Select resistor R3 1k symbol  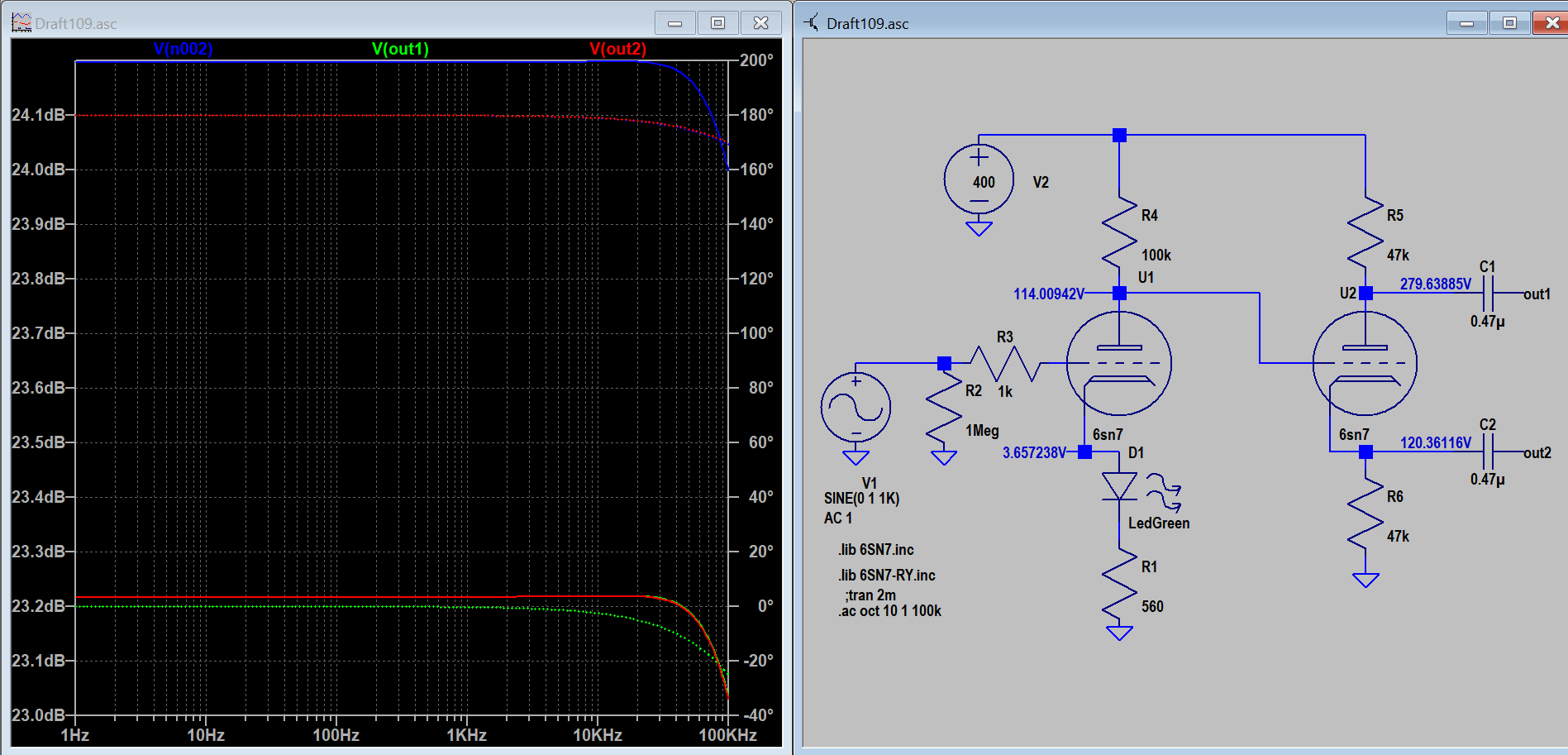click(1004, 363)
